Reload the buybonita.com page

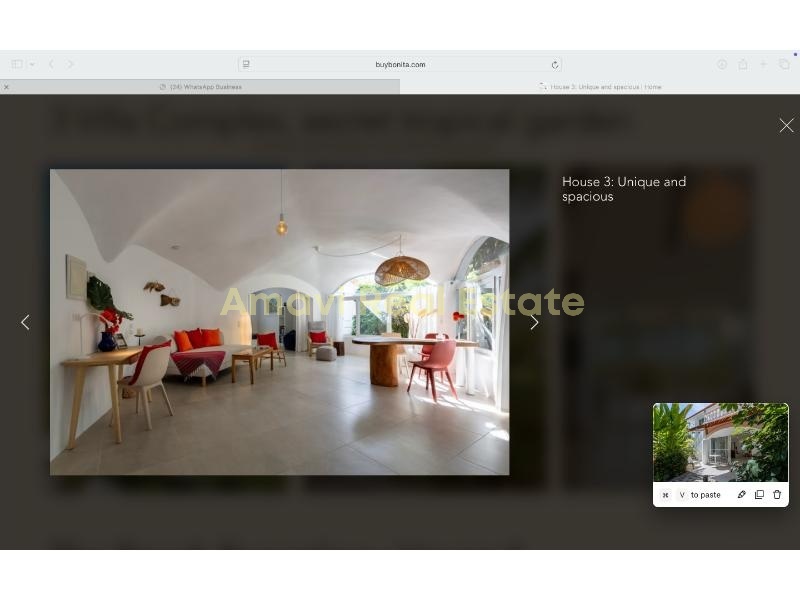tap(554, 64)
